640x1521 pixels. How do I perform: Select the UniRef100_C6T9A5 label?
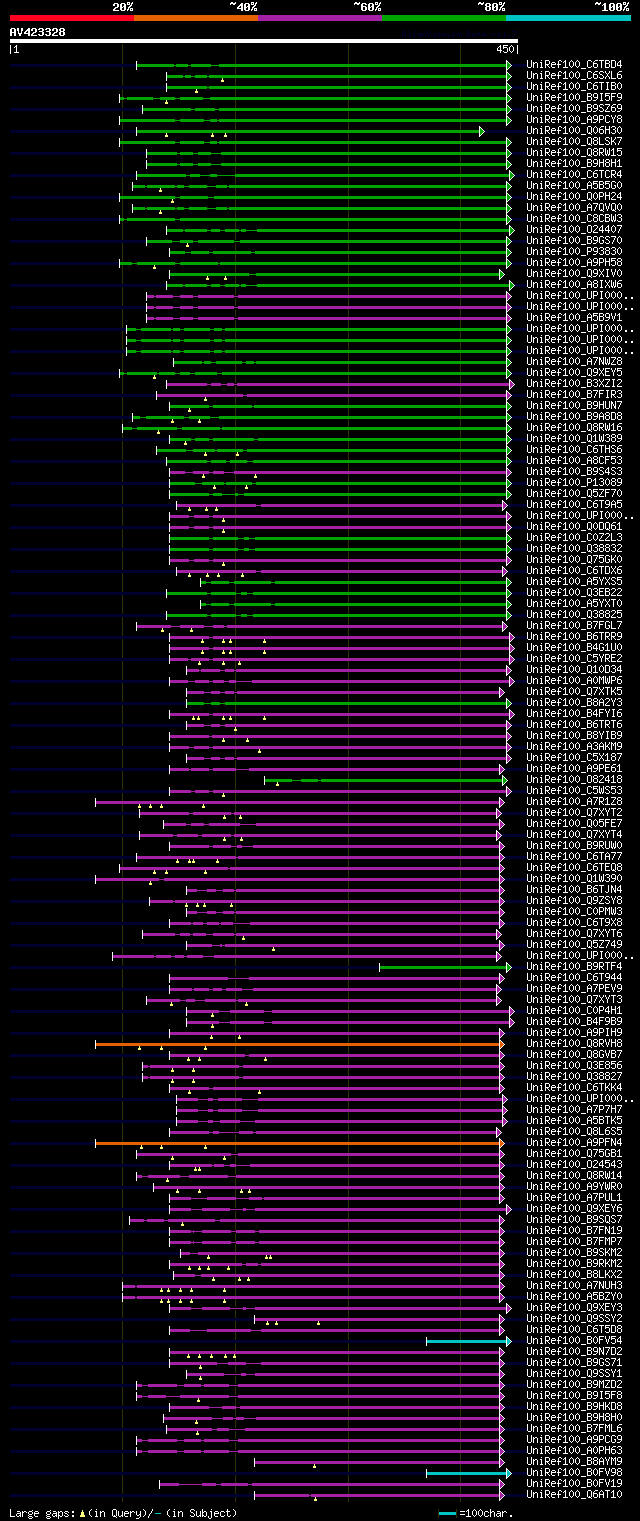[x=574, y=504]
